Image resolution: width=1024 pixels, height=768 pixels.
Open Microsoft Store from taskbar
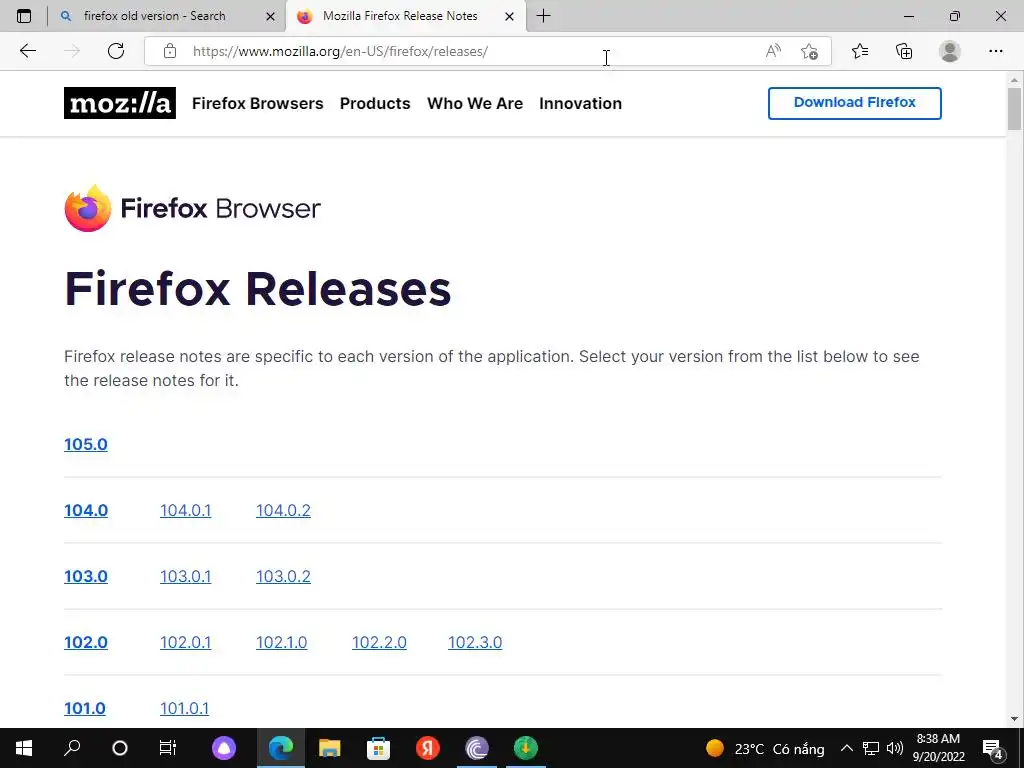coord(378,748)
